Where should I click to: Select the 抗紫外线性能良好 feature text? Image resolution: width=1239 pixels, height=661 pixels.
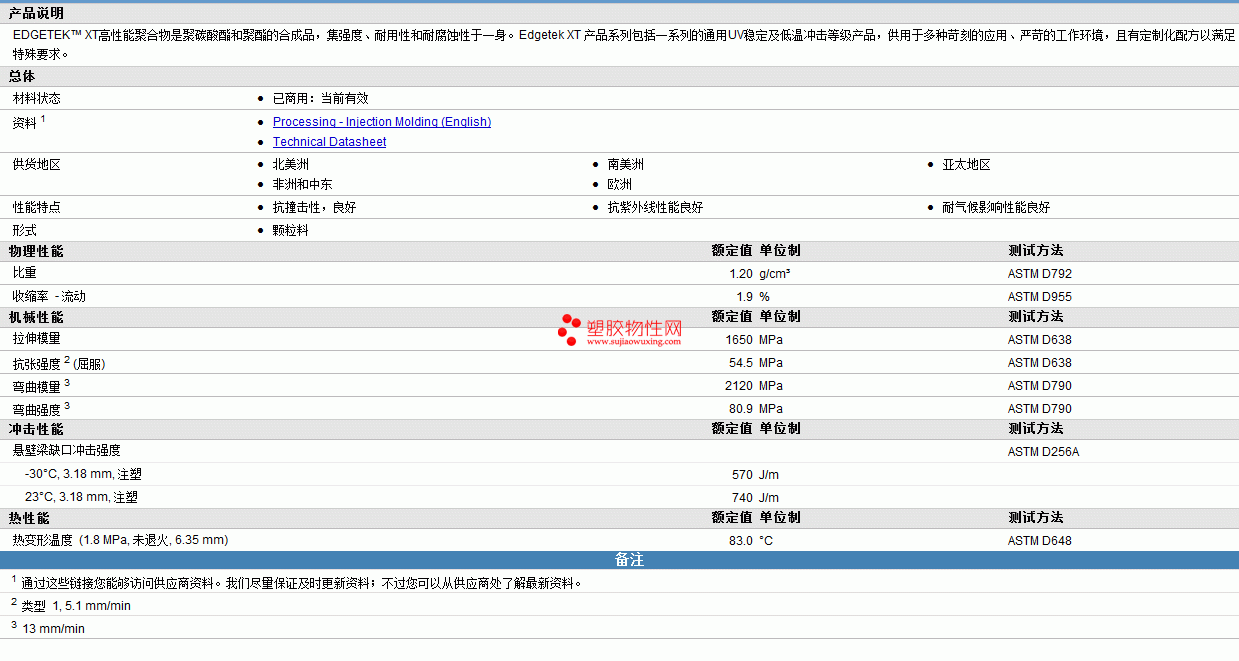[x=656, y=207]
